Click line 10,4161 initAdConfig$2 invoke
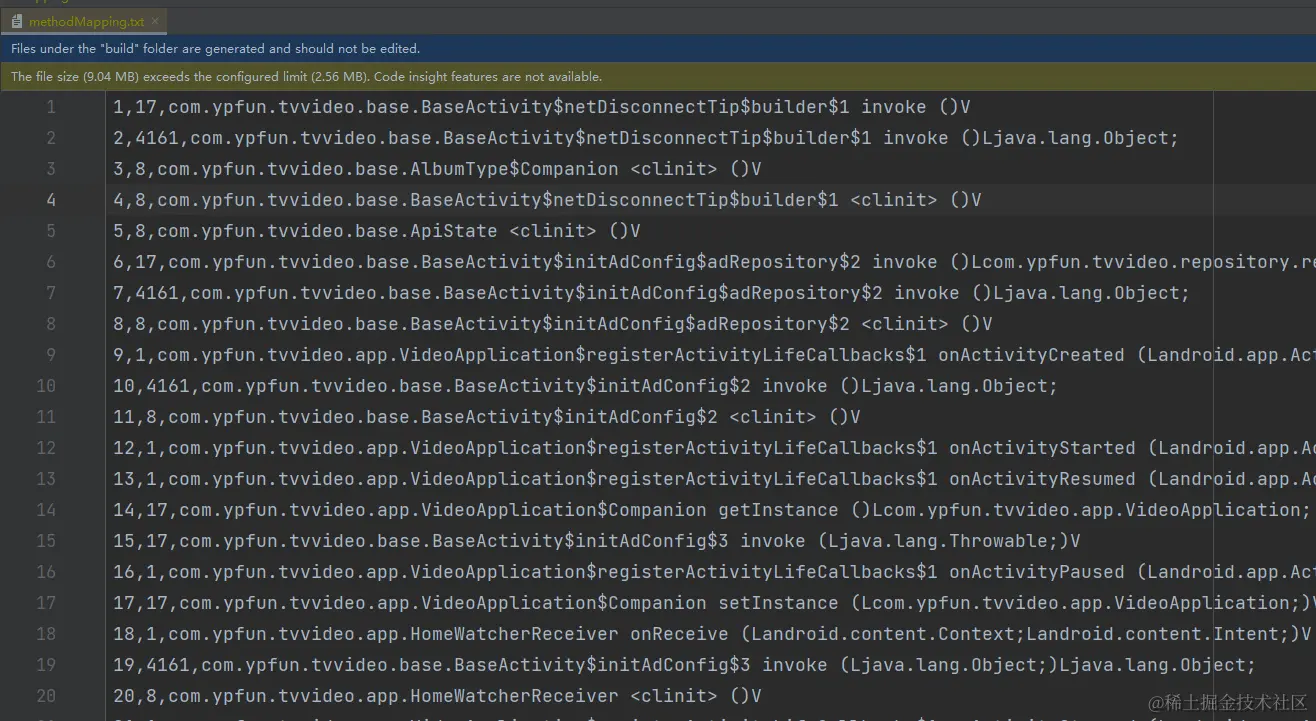This screenshot has width=1316, height=721. click(585, 386)
